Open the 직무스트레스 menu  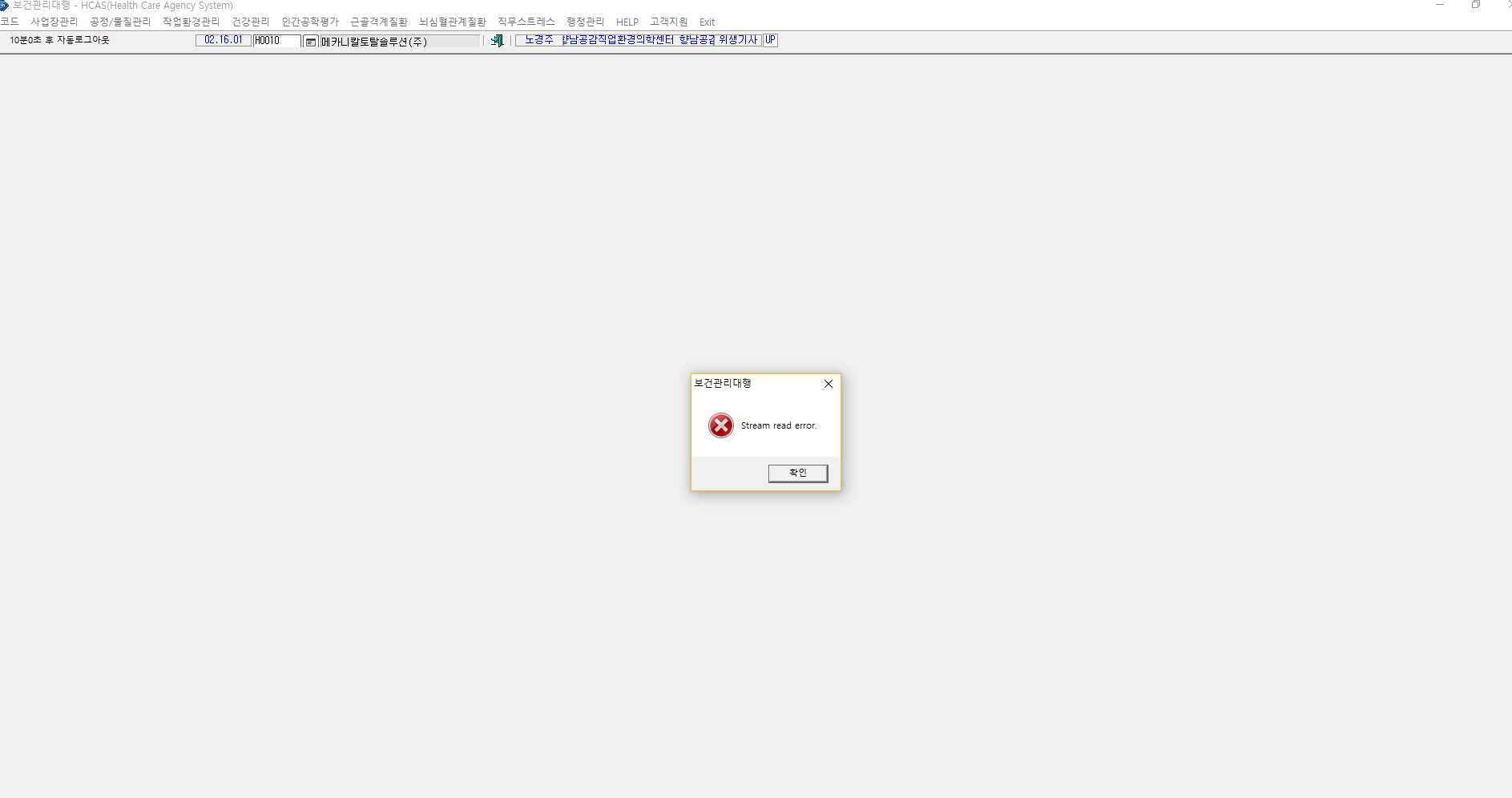(x=526, y=22)
